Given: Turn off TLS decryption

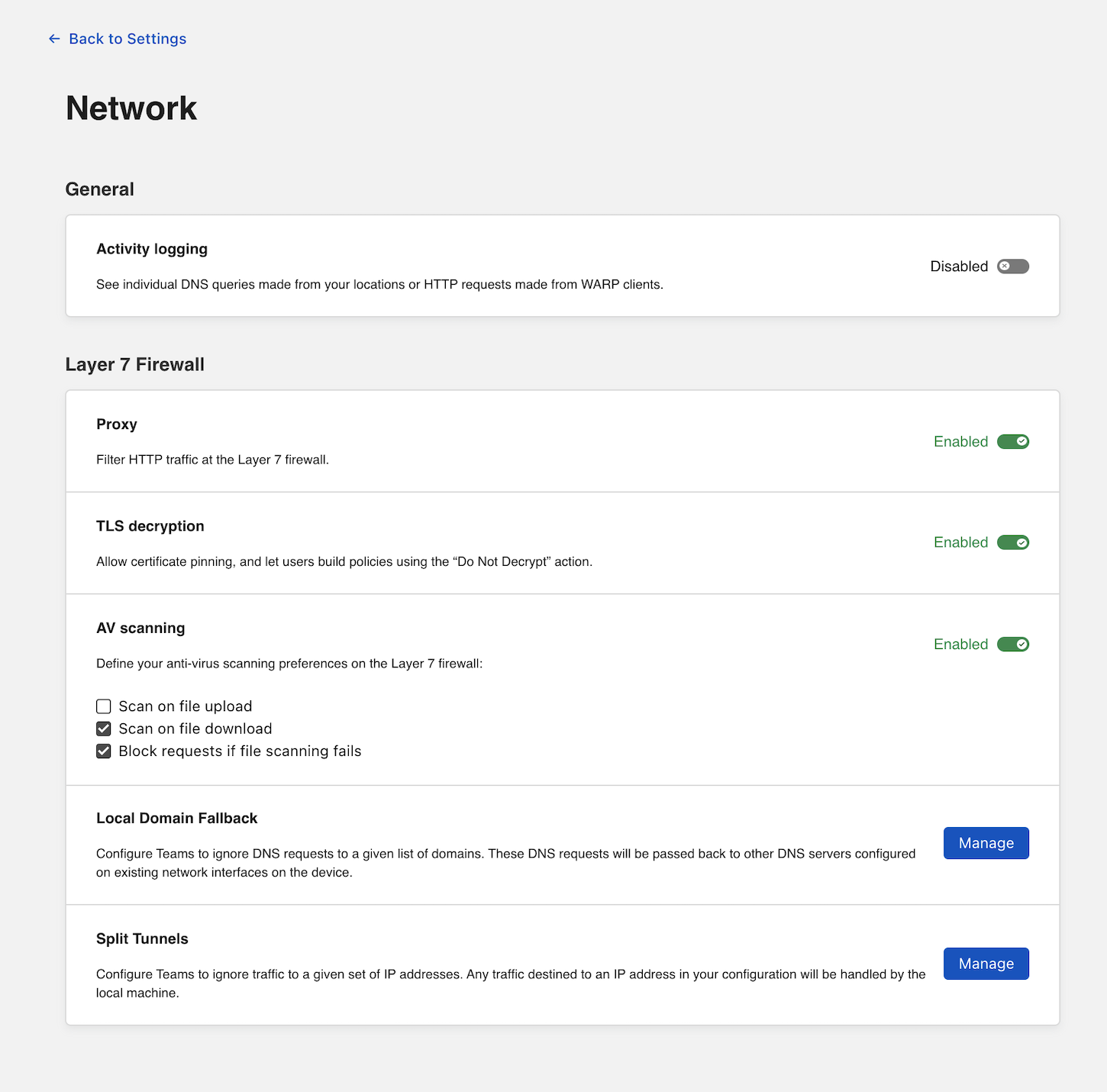Looking at the screenshot, I should click(1013, 542).
